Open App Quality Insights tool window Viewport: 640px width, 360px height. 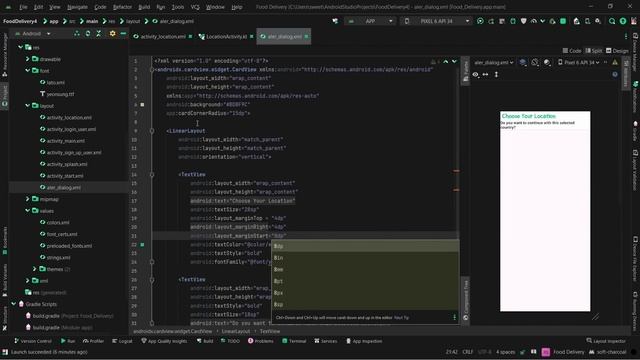coord(164,341)
